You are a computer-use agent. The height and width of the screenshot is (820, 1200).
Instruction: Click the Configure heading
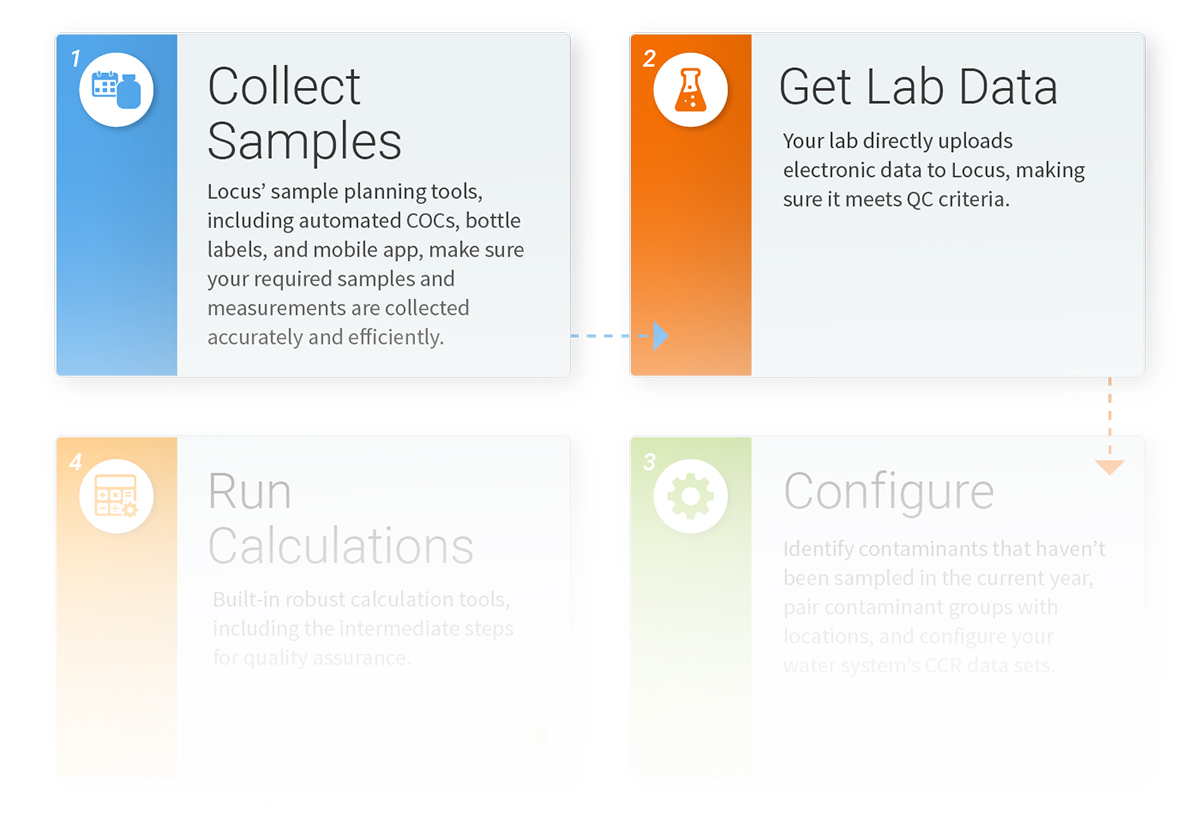coord(888,491)
